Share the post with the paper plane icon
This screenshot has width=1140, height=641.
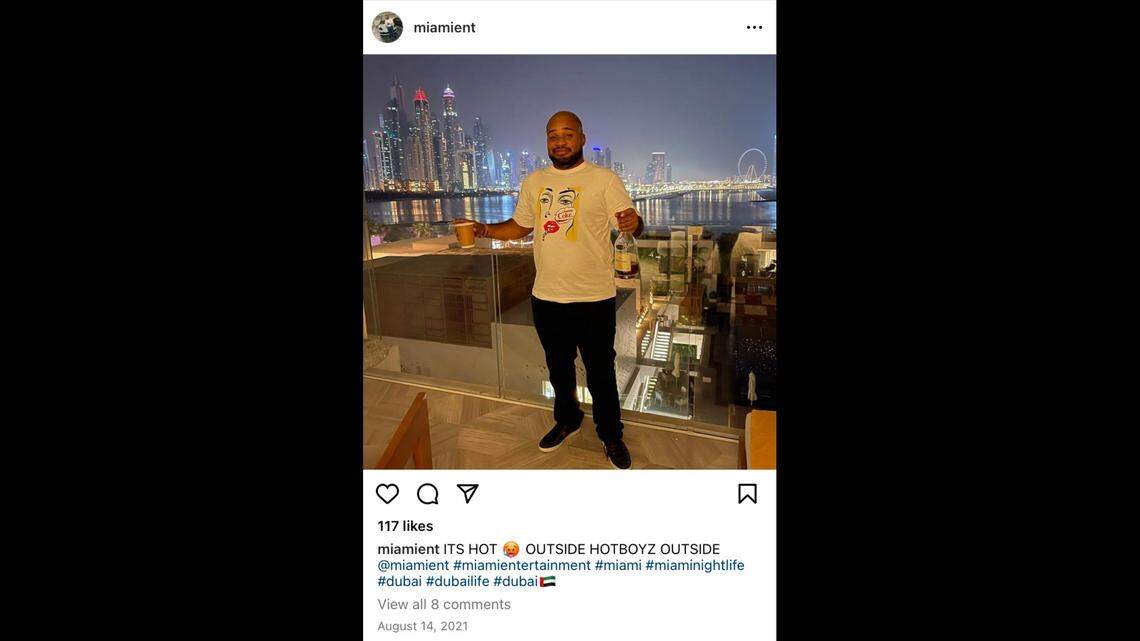click(x=467, y=493)
